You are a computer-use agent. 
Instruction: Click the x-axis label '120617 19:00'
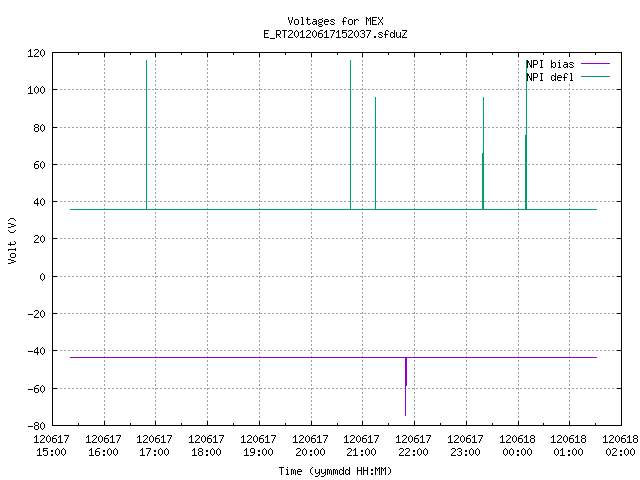pyautogui.click(x=258, y=446)
